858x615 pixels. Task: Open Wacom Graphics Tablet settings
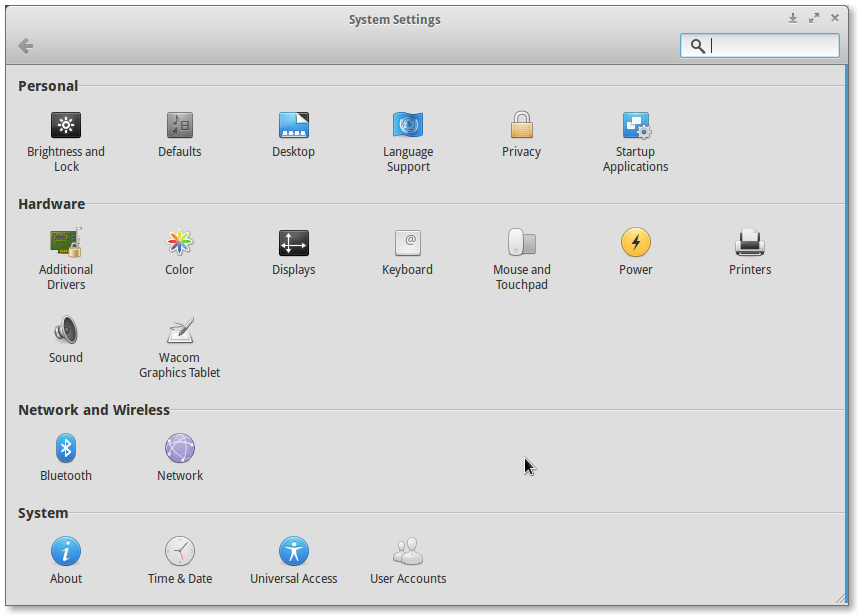coord(179,330)
